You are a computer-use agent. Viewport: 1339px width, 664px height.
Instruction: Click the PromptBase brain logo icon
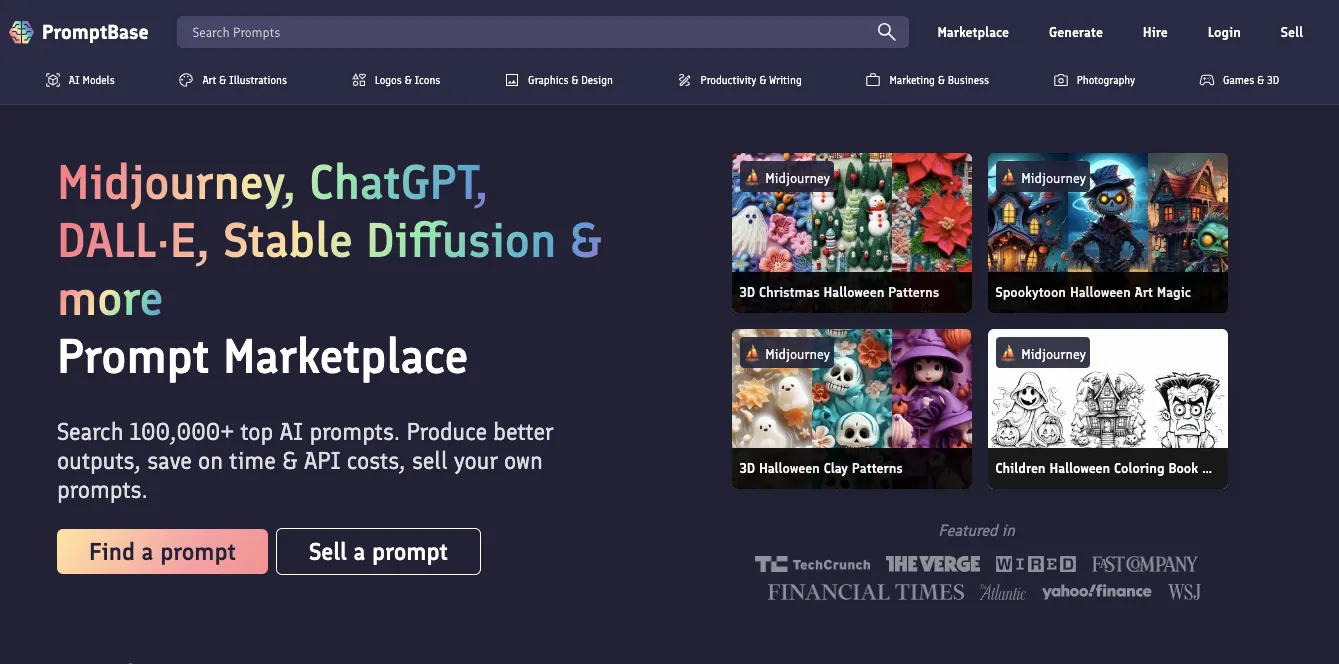21,32
